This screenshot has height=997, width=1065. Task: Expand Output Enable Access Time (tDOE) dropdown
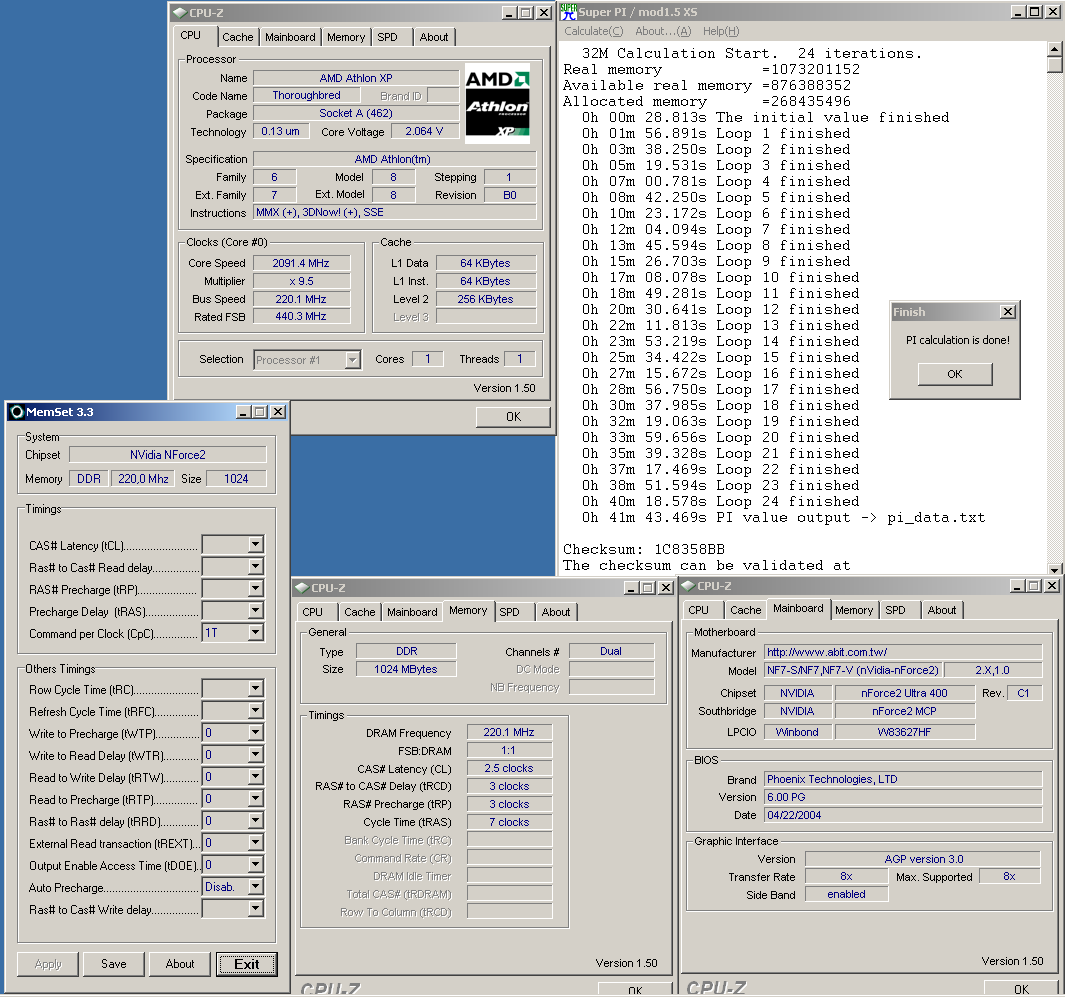click(255, 865)
